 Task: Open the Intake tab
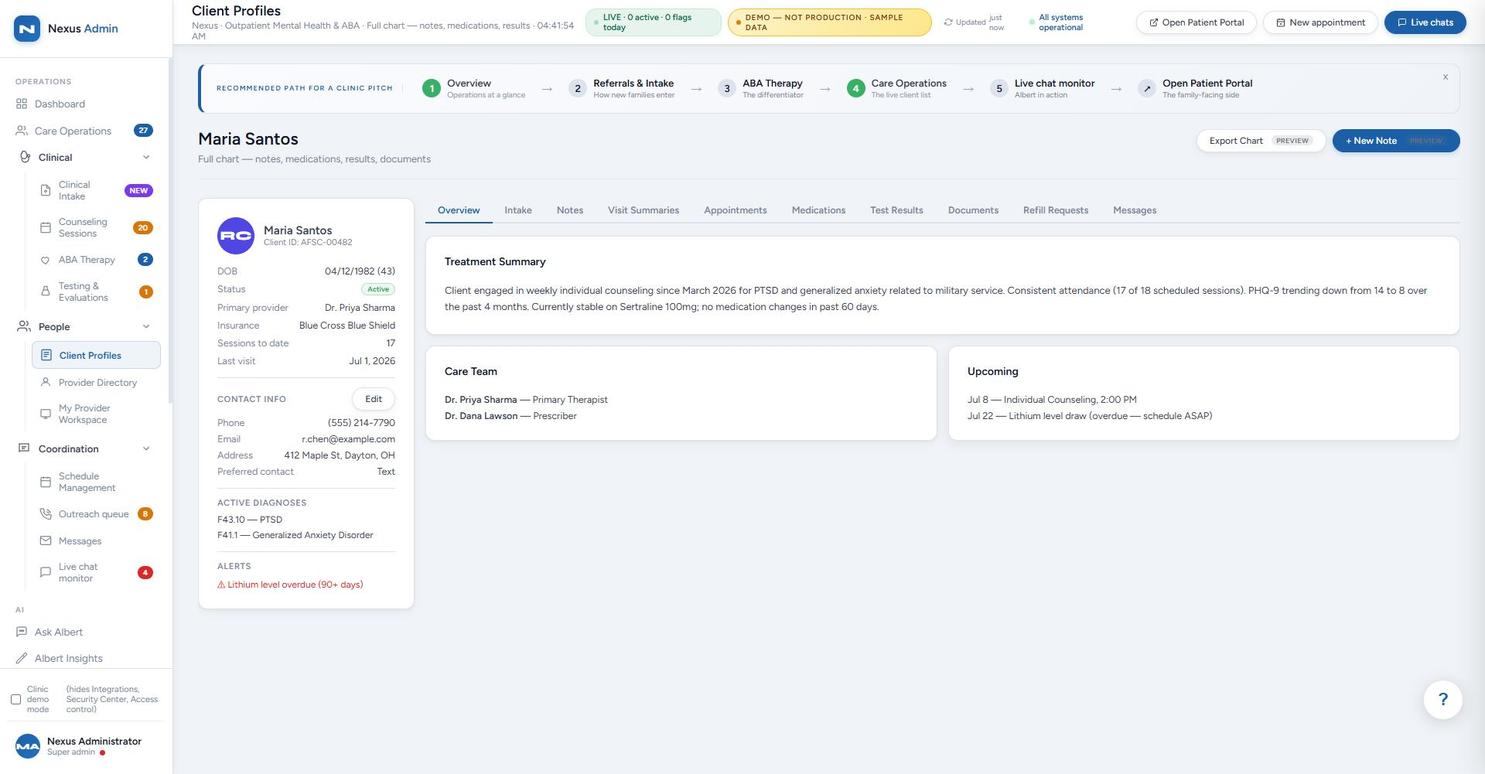(x=518, y=210)
